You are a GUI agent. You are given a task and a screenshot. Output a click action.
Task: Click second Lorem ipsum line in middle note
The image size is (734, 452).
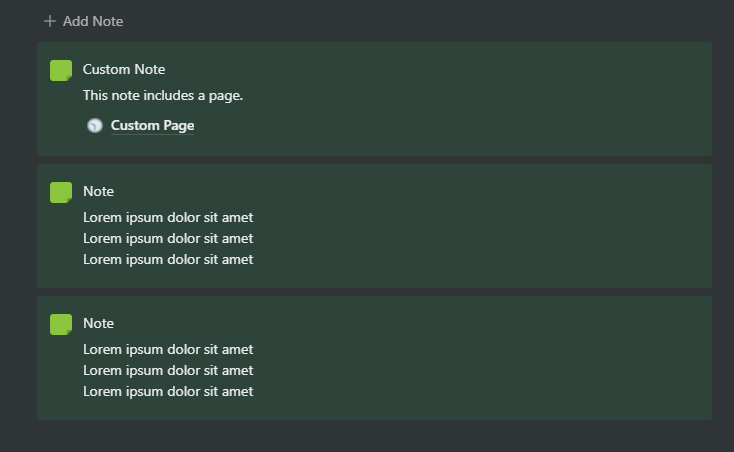pos(168,238)
